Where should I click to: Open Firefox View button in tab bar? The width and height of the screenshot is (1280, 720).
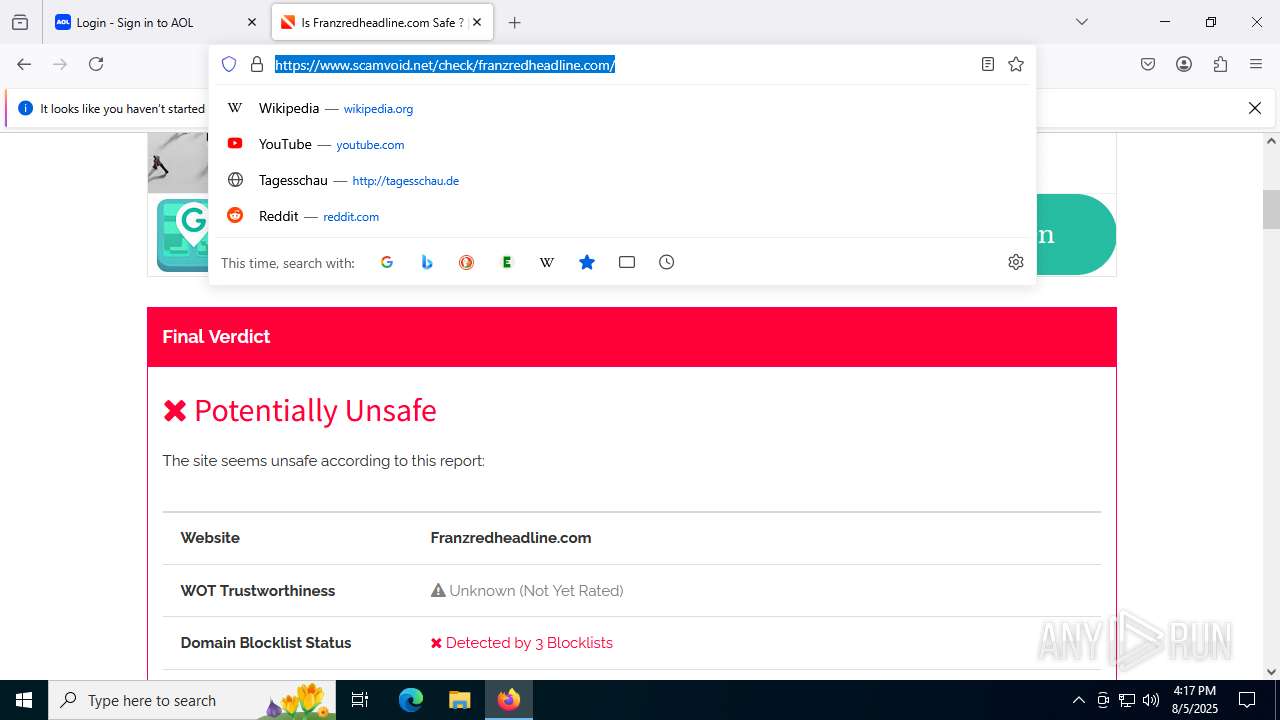click(20, 22)
